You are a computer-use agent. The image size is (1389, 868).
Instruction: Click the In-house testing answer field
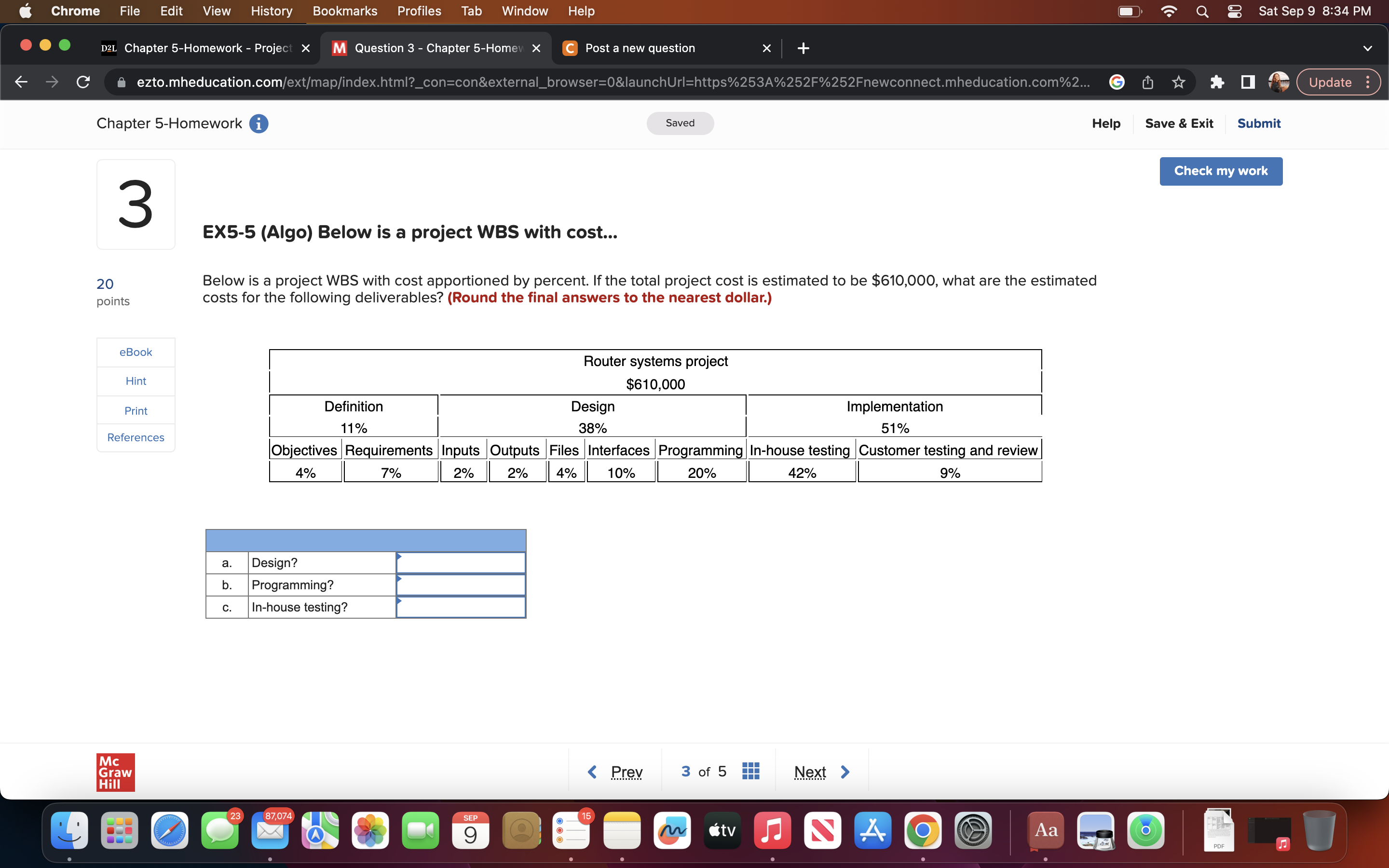click(460, 608)
